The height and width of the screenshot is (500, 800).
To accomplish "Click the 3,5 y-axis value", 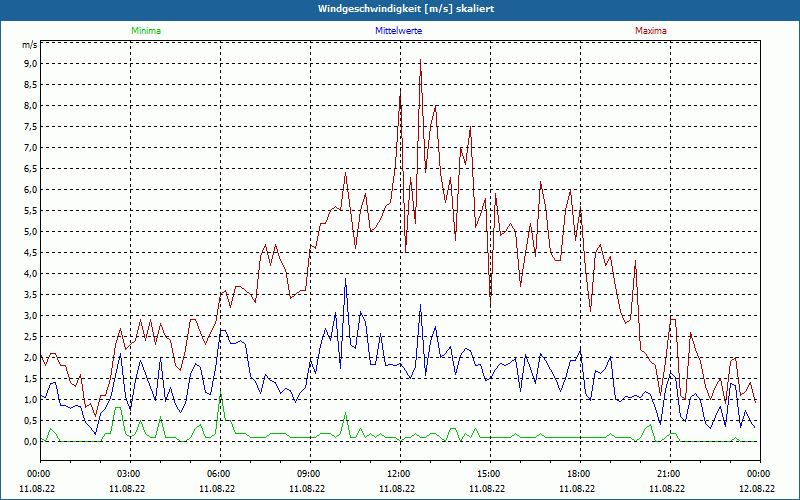I will point(30,294).
